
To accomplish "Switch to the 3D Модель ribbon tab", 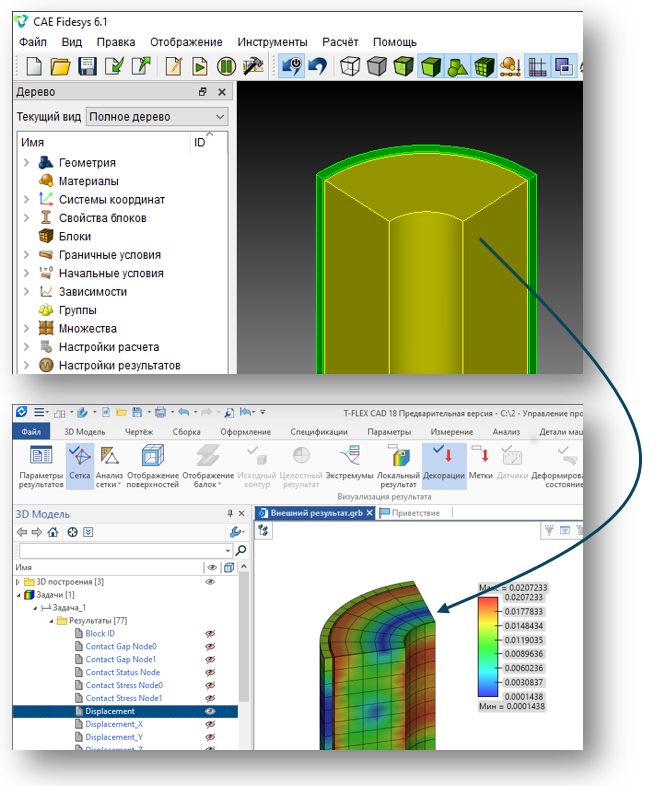I will point(85,432).
